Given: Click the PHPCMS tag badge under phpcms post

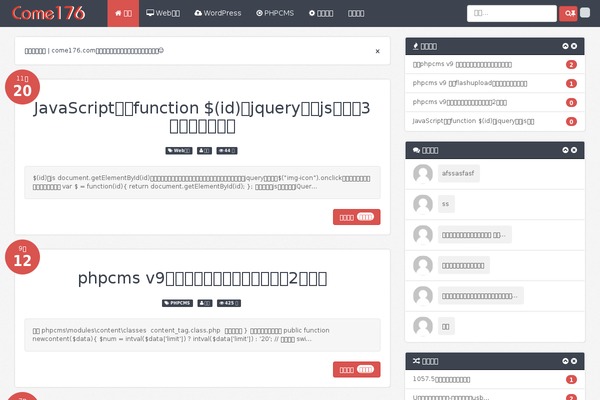Looking at the screenshot, I should click(x=177, y=303).
